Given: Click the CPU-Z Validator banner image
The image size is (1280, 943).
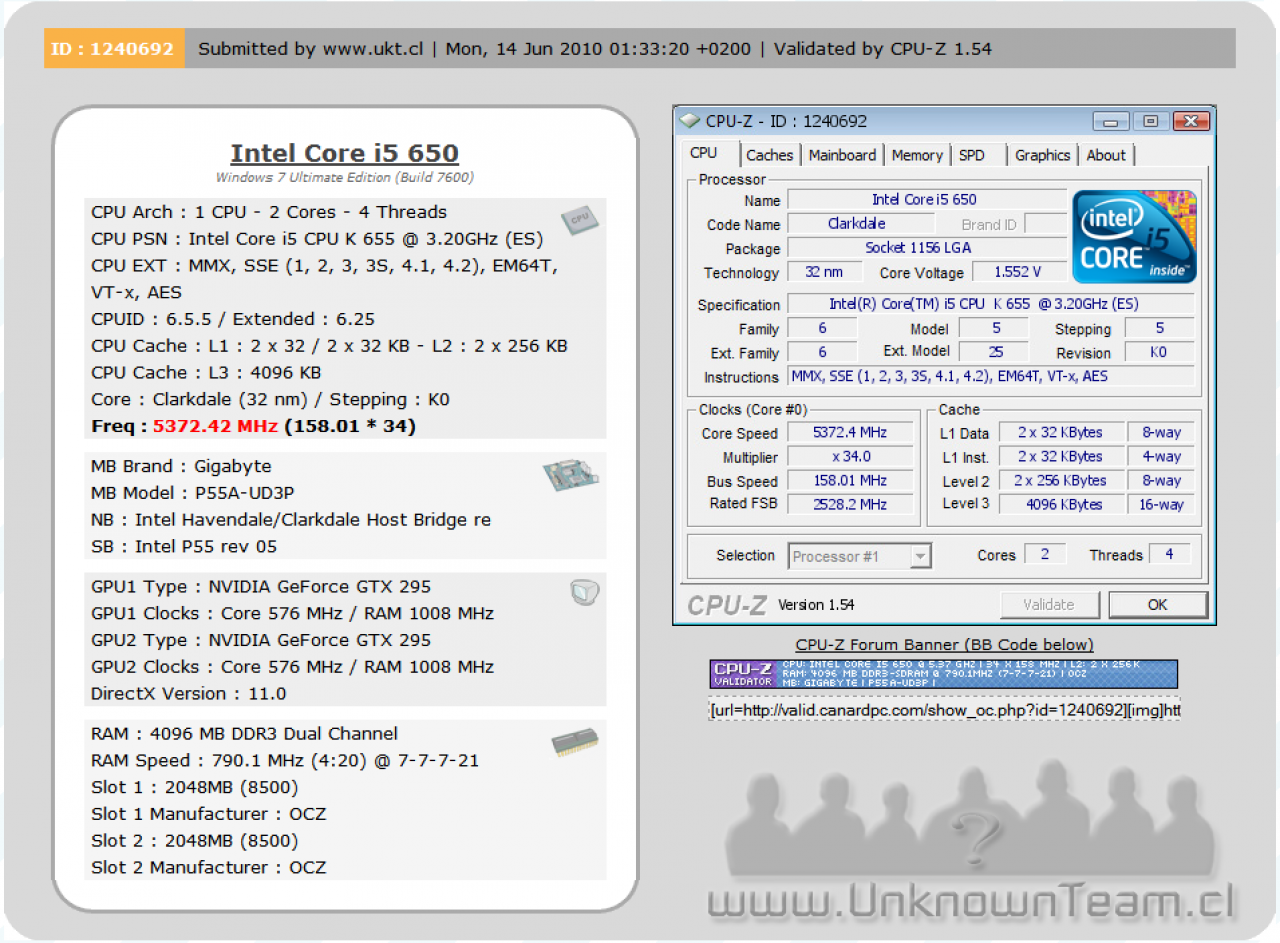Looking at the screenshot, I should click(x=944, y=674).
